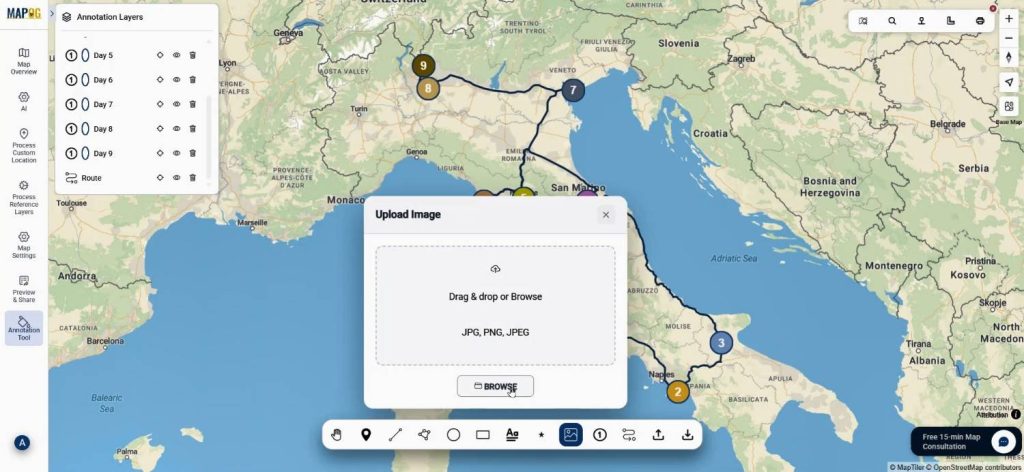The image size is (1024, 472).
Task: Click the drag & drop upload area
Action: click(495, 306)
